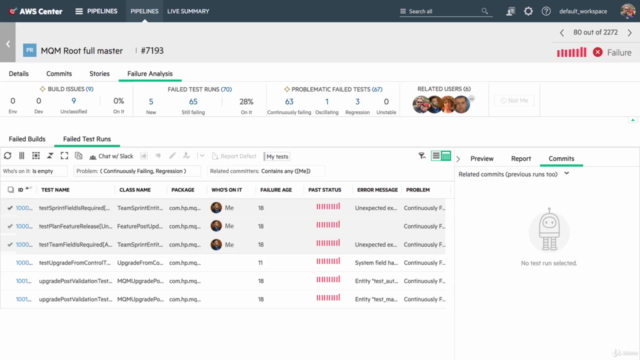
Task: Click the default_workspace label
Action: tap(583, 11)
